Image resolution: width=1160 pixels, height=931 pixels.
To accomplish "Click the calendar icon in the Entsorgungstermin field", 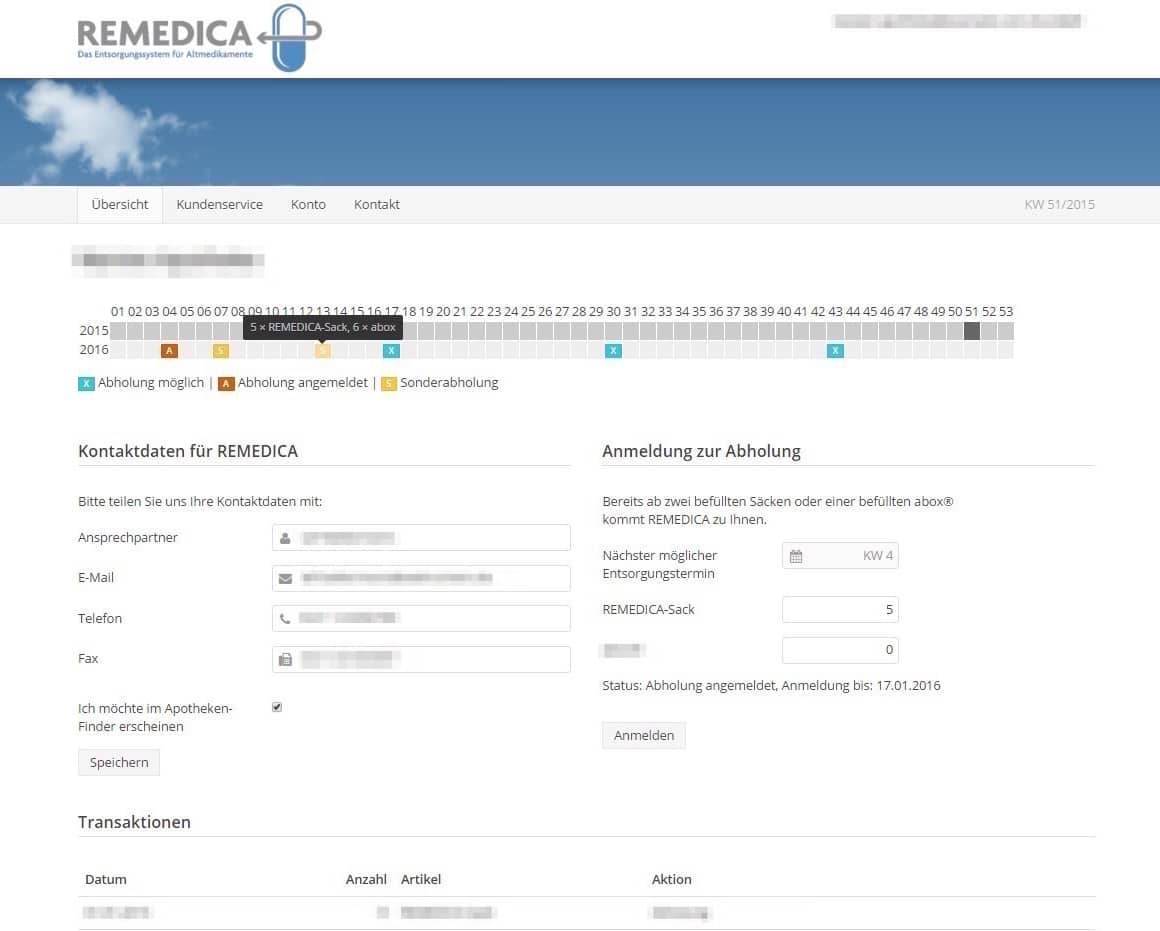I will 796,557.
